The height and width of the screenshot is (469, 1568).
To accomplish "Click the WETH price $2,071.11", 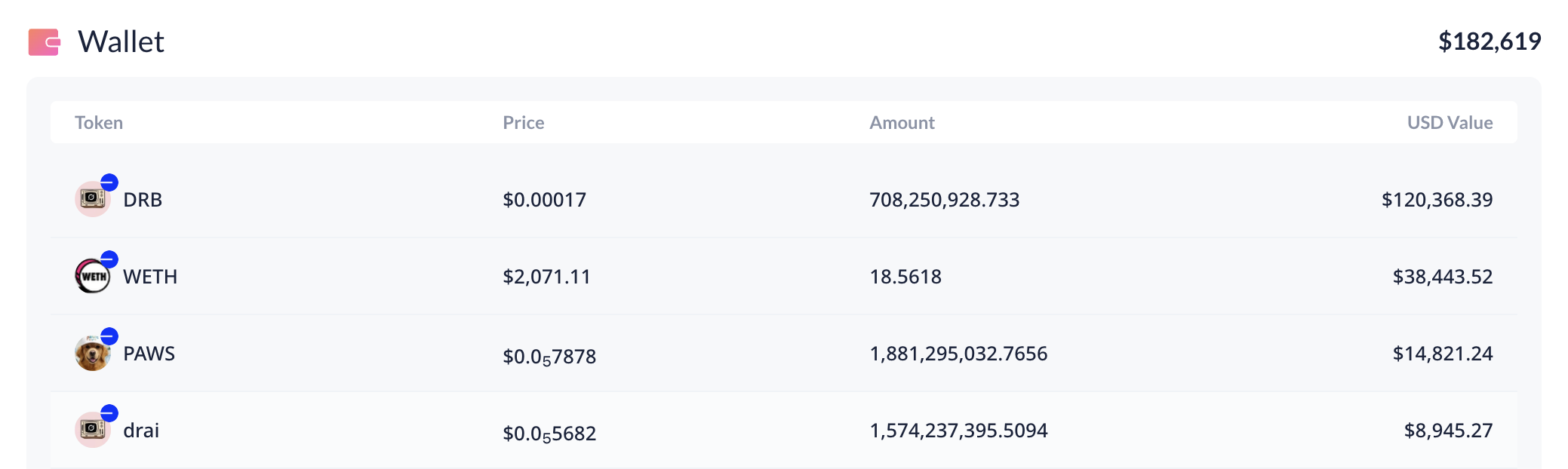I will click(x=546, y=277).
